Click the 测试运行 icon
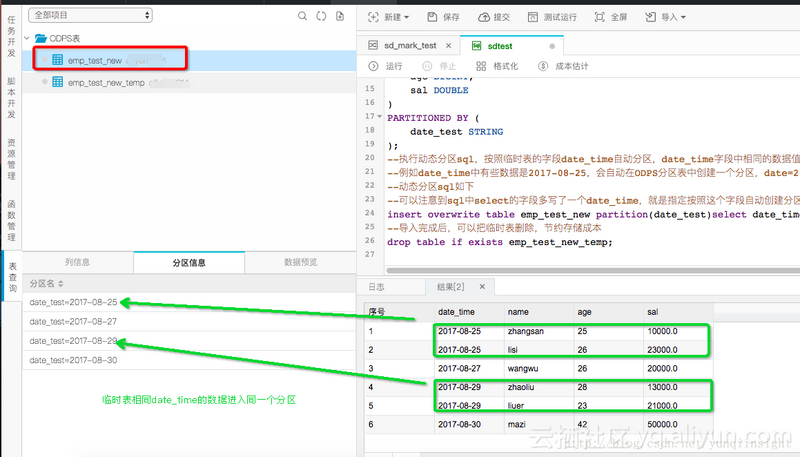800x457 pixels. tap(533, 17)
